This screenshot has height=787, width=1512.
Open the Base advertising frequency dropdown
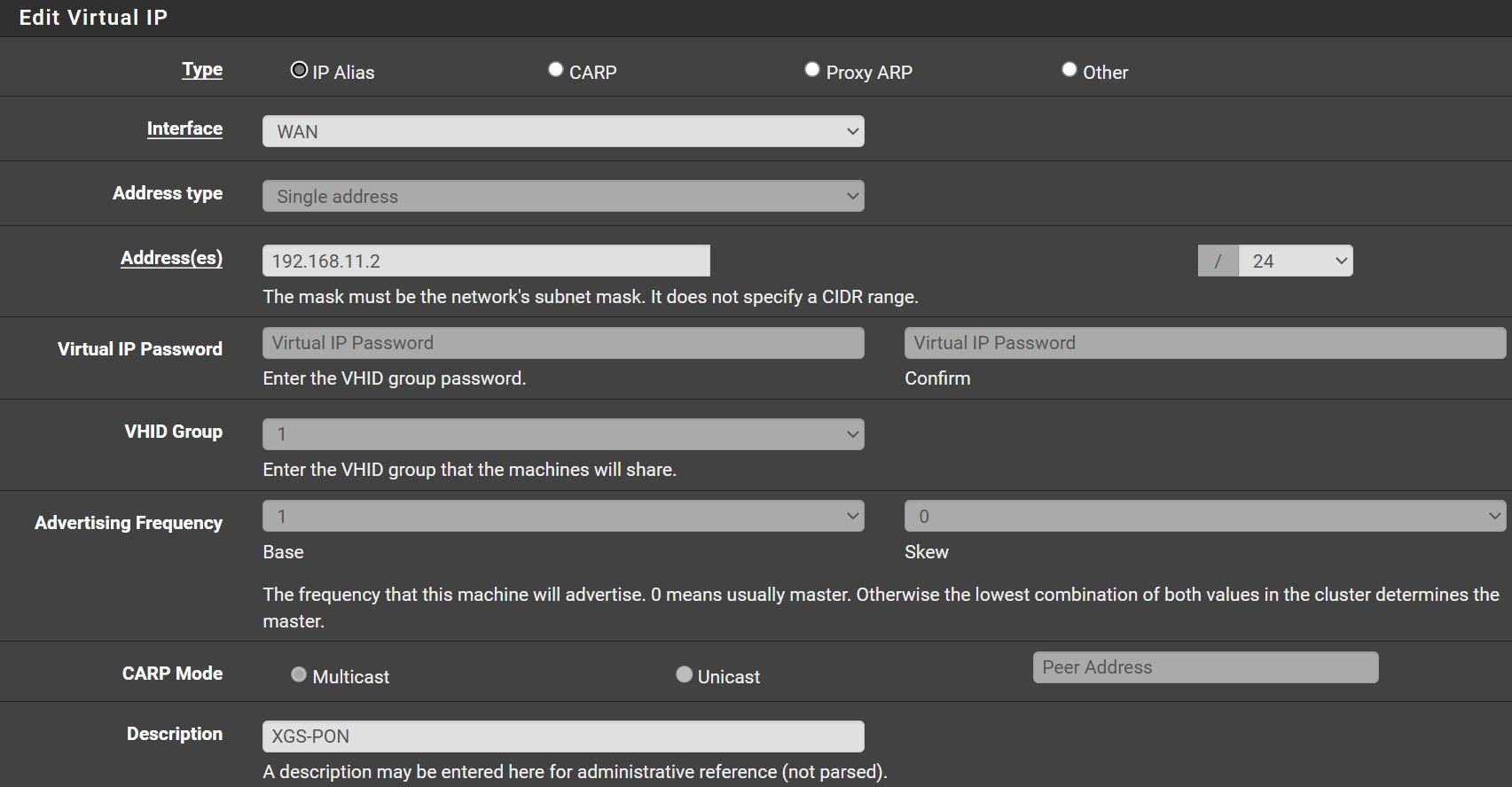click(563, 516)
